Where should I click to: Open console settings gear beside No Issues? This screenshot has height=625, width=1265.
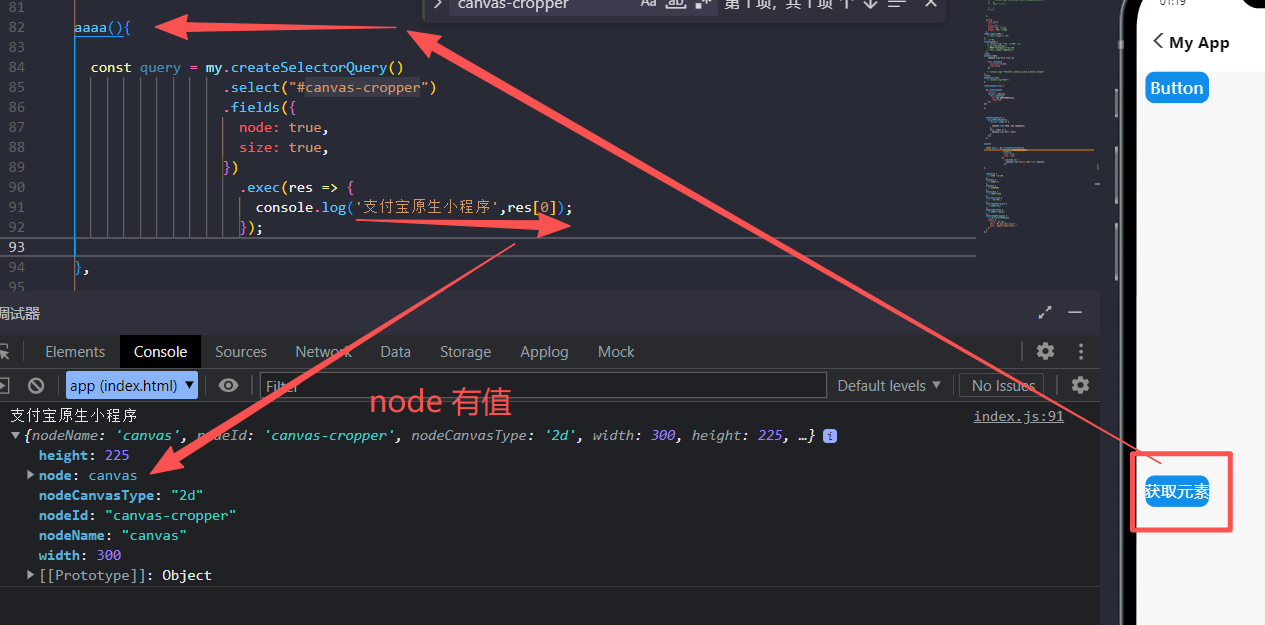[1080, 386]
